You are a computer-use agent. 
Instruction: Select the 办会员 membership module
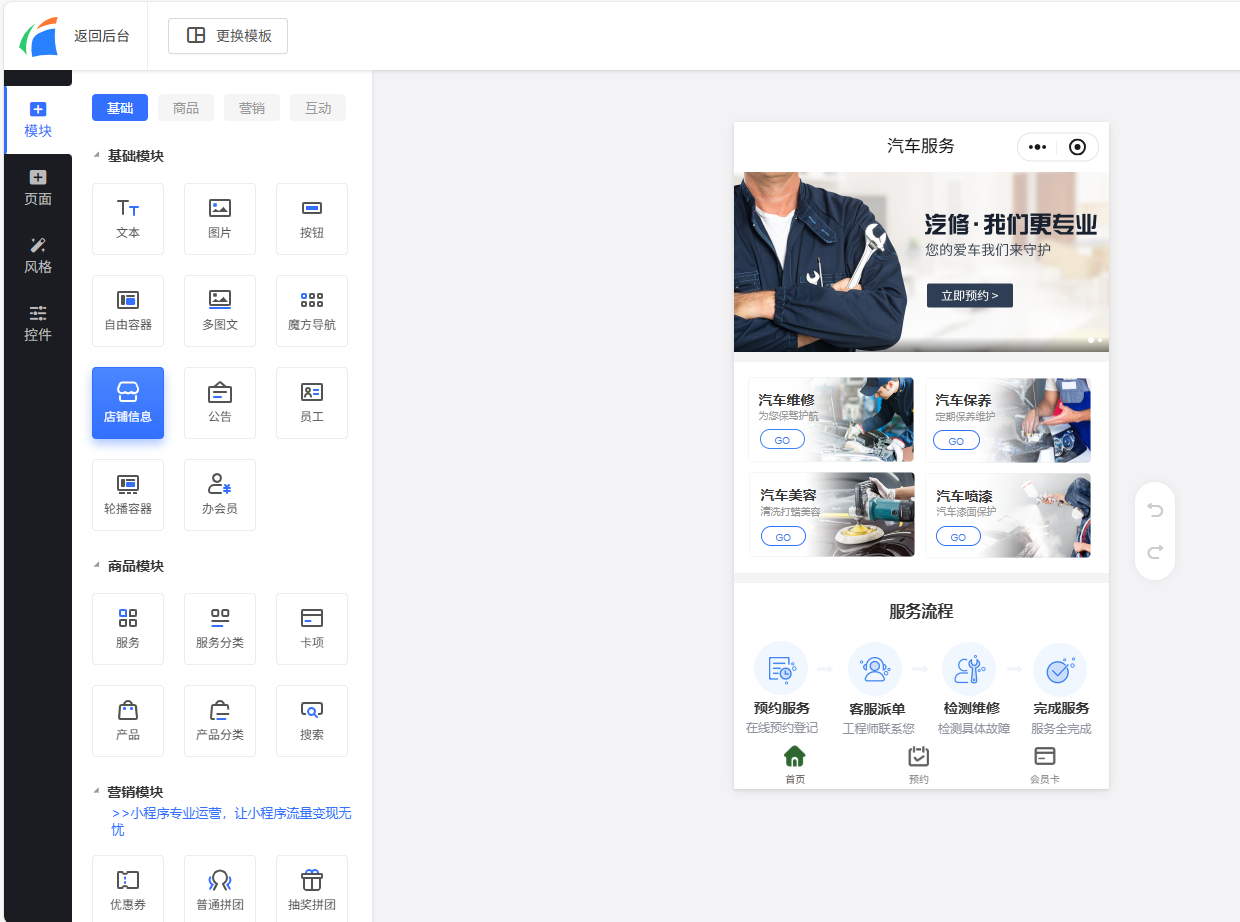[220, 495]
